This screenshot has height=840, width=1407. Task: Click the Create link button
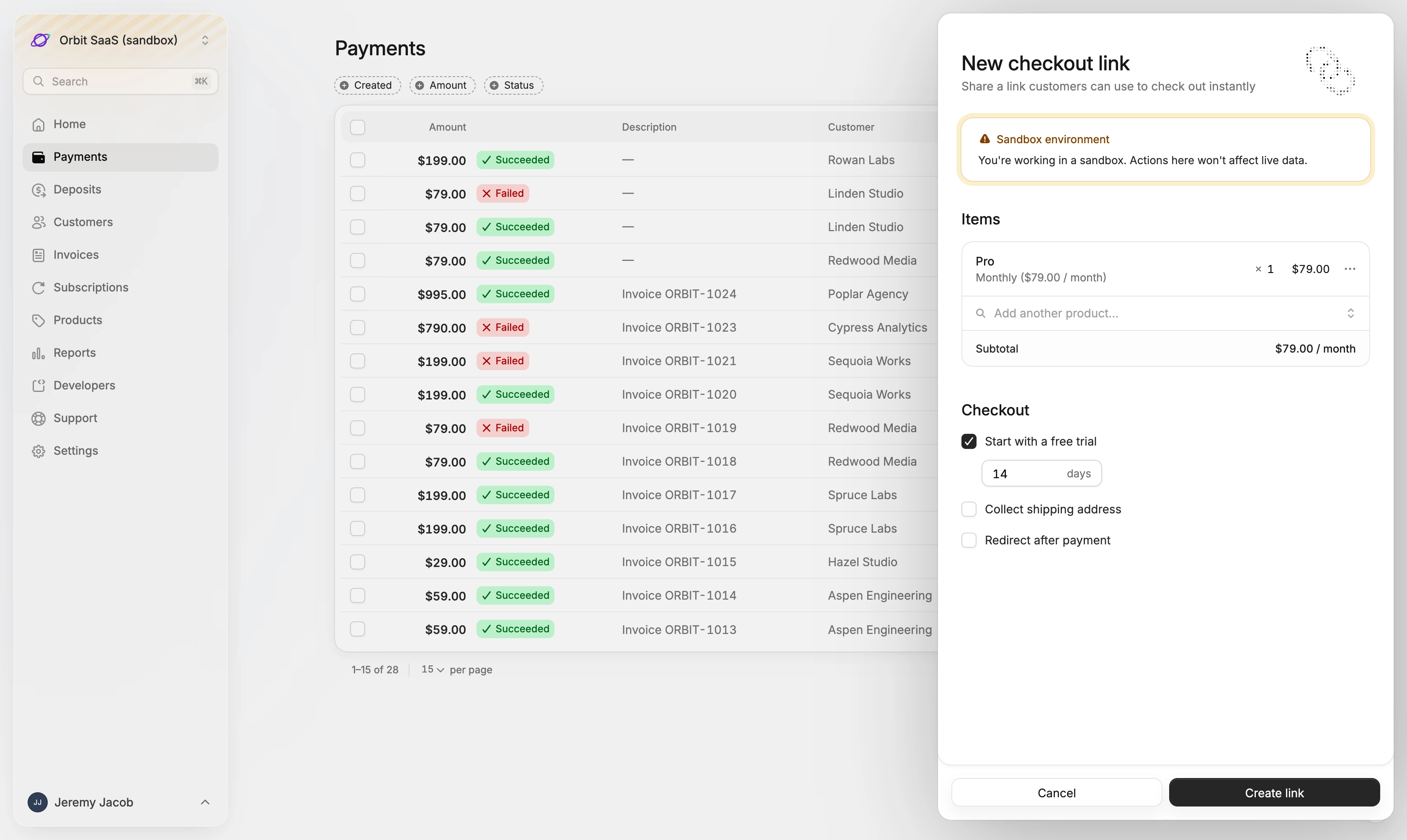(1274, 792)
